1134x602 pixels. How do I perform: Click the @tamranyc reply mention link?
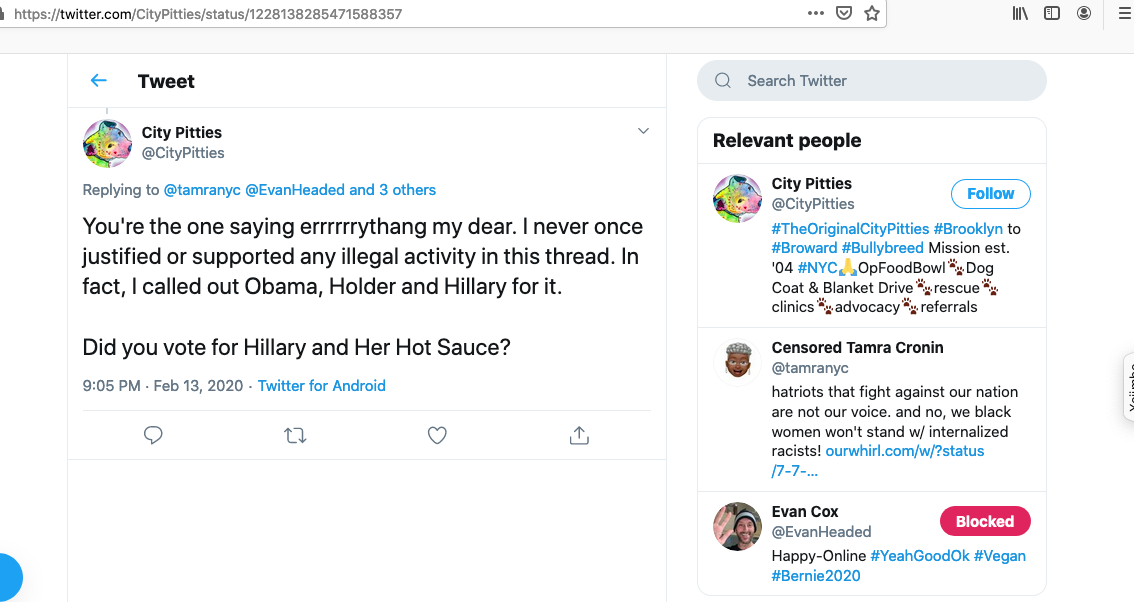202,190
